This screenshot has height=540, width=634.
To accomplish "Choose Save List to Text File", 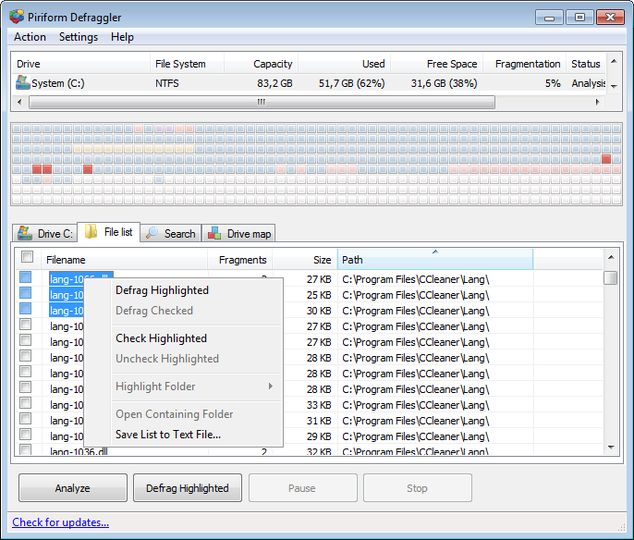I will coord(168,435).
